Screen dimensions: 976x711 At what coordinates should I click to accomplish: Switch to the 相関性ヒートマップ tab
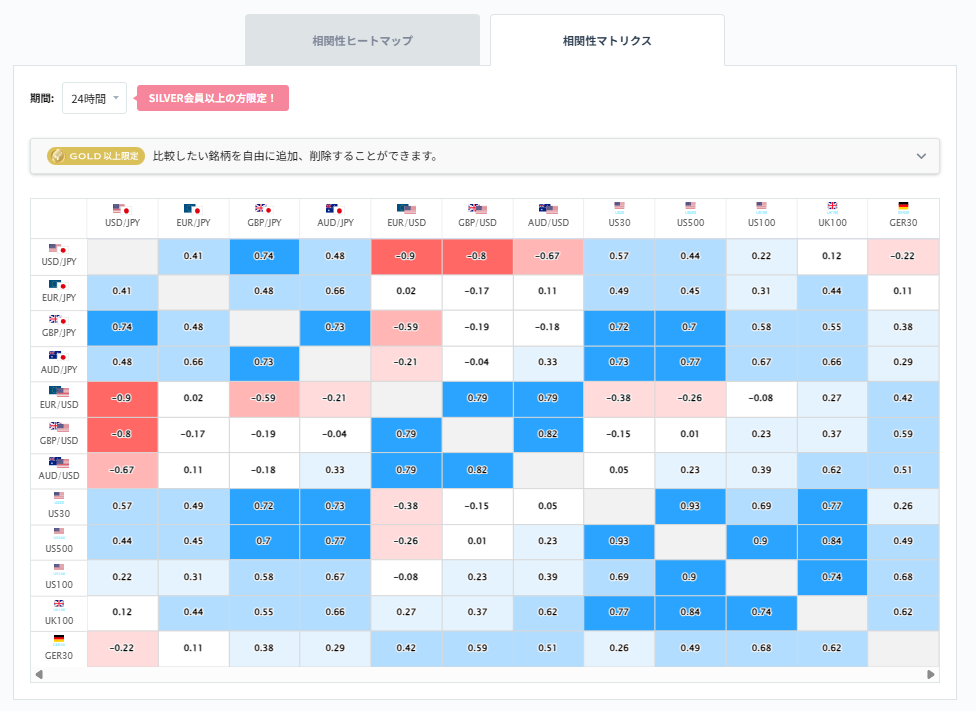[x=362, y=40]
